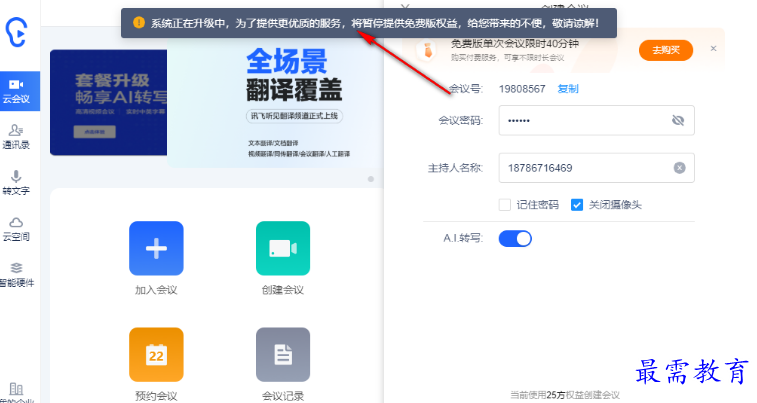Uncheck the 关闭摄像头 checkbox
The width and height of the screenshot is (757, 403).
(x=577, y=205)
